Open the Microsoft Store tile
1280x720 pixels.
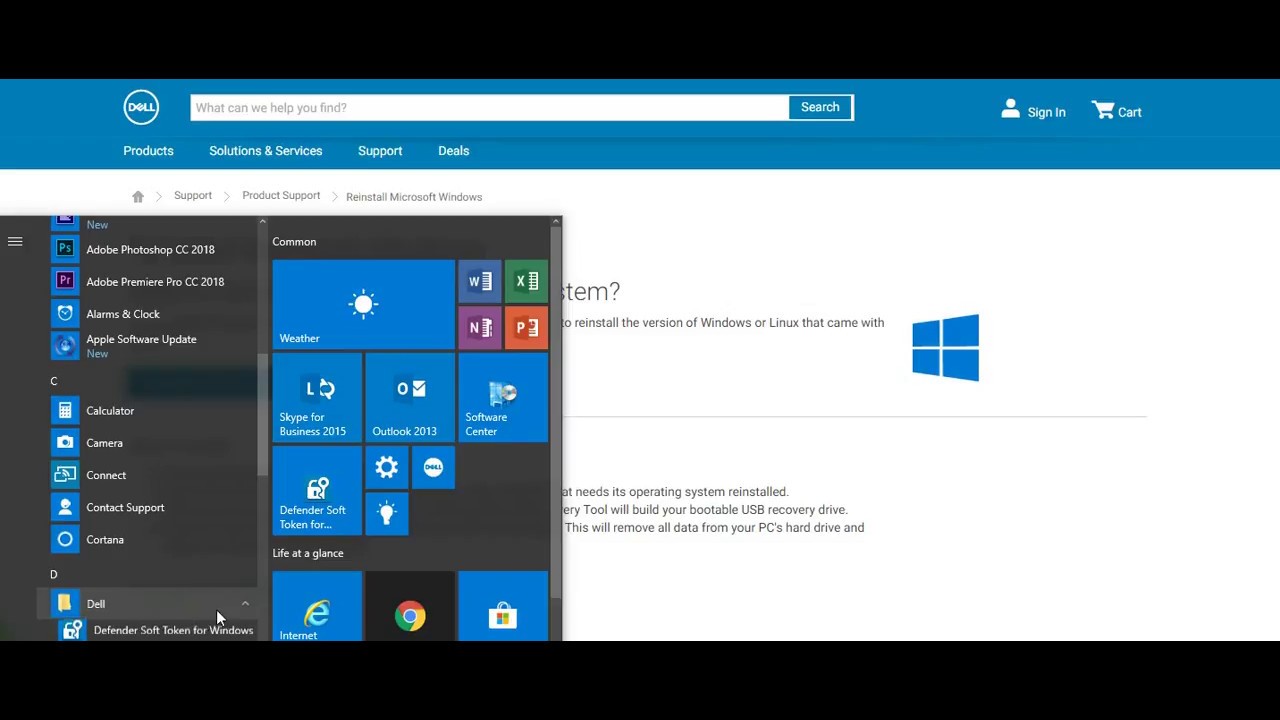coord(503,606)
